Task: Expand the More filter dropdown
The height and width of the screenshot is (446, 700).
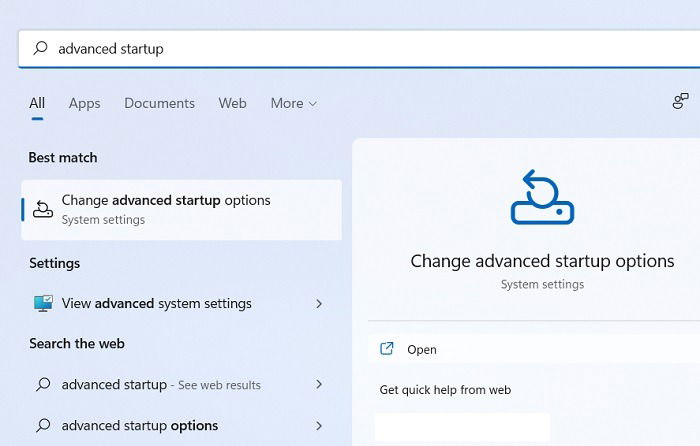Action: [x=294, y=104]
